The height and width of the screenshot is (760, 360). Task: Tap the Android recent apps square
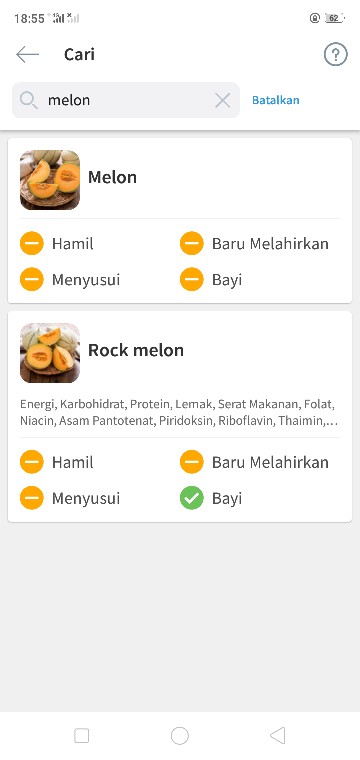81,736
